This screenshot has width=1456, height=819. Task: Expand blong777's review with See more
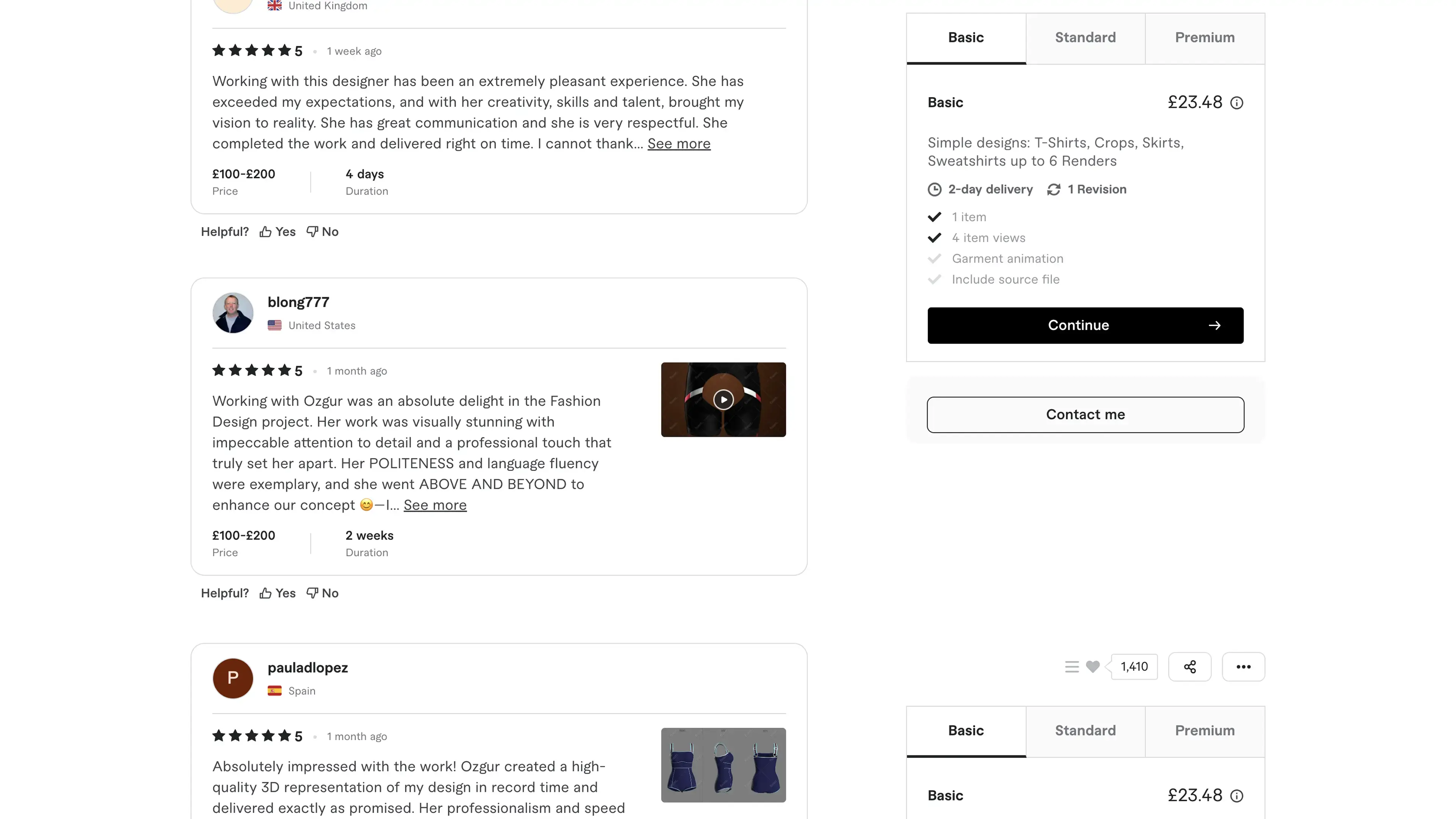pos(435,505)
